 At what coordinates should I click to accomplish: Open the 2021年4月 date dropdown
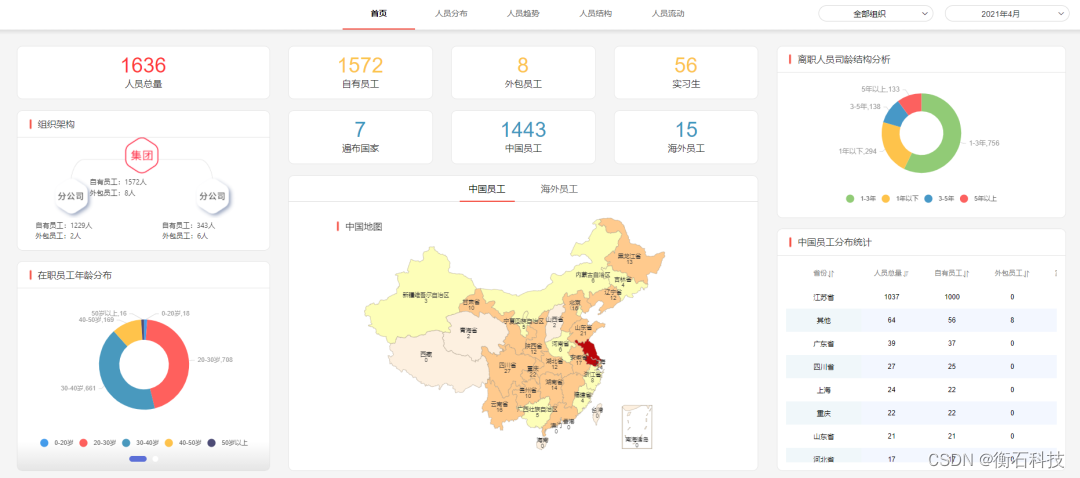click(1006, 14)
